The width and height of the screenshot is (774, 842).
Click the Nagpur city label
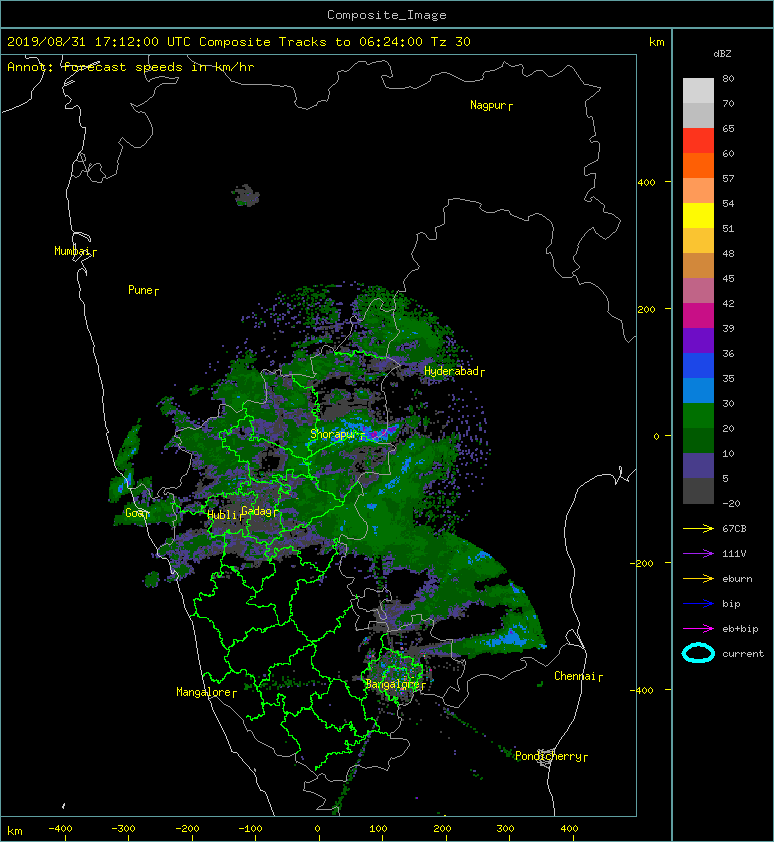(x=488, y=105)
